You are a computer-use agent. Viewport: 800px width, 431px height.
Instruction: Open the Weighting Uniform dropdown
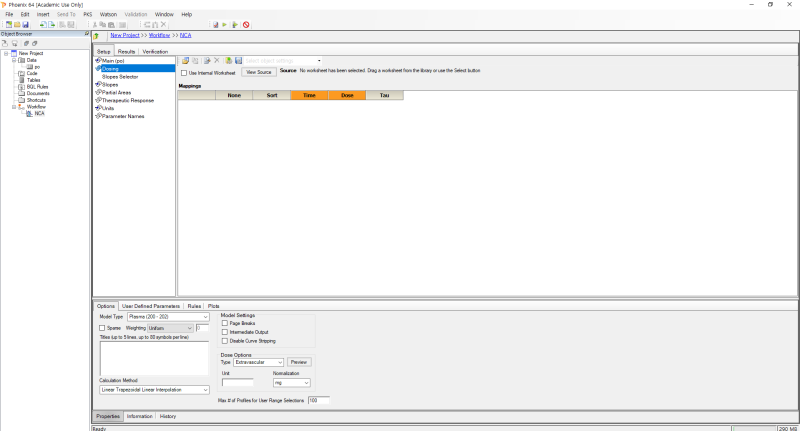pyautogui.click(x=189, y=328)
